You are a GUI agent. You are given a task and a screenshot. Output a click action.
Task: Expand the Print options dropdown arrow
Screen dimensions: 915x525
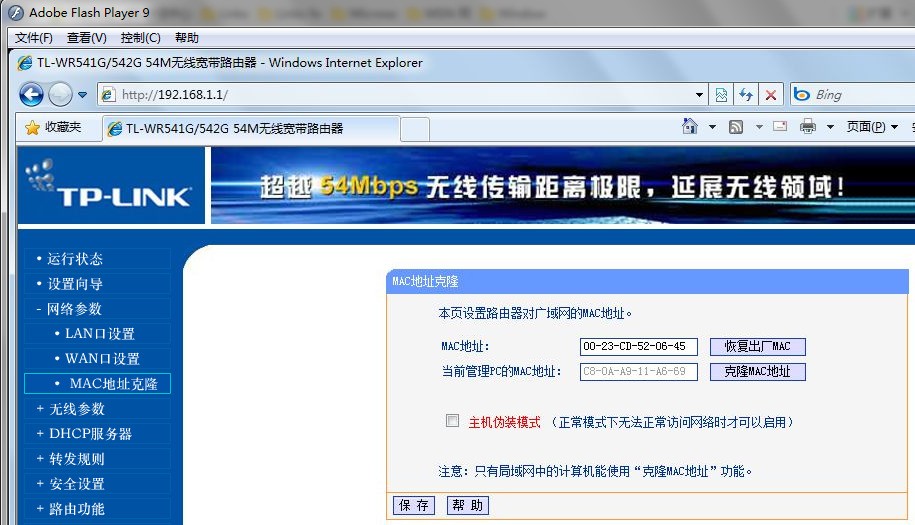click(x=830, y=127)
